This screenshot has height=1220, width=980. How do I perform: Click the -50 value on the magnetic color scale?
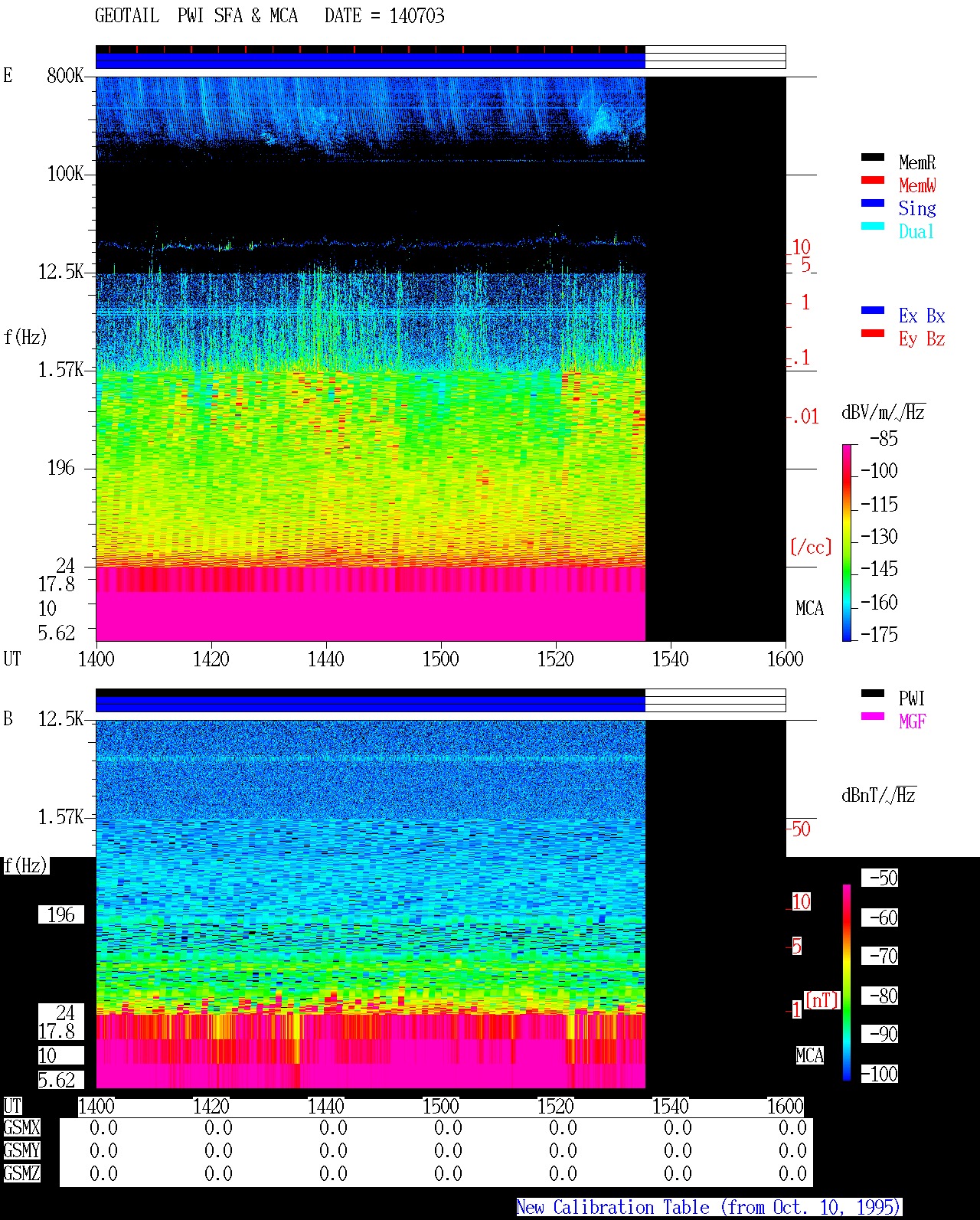pyautogui.click(x=884, y=878)
